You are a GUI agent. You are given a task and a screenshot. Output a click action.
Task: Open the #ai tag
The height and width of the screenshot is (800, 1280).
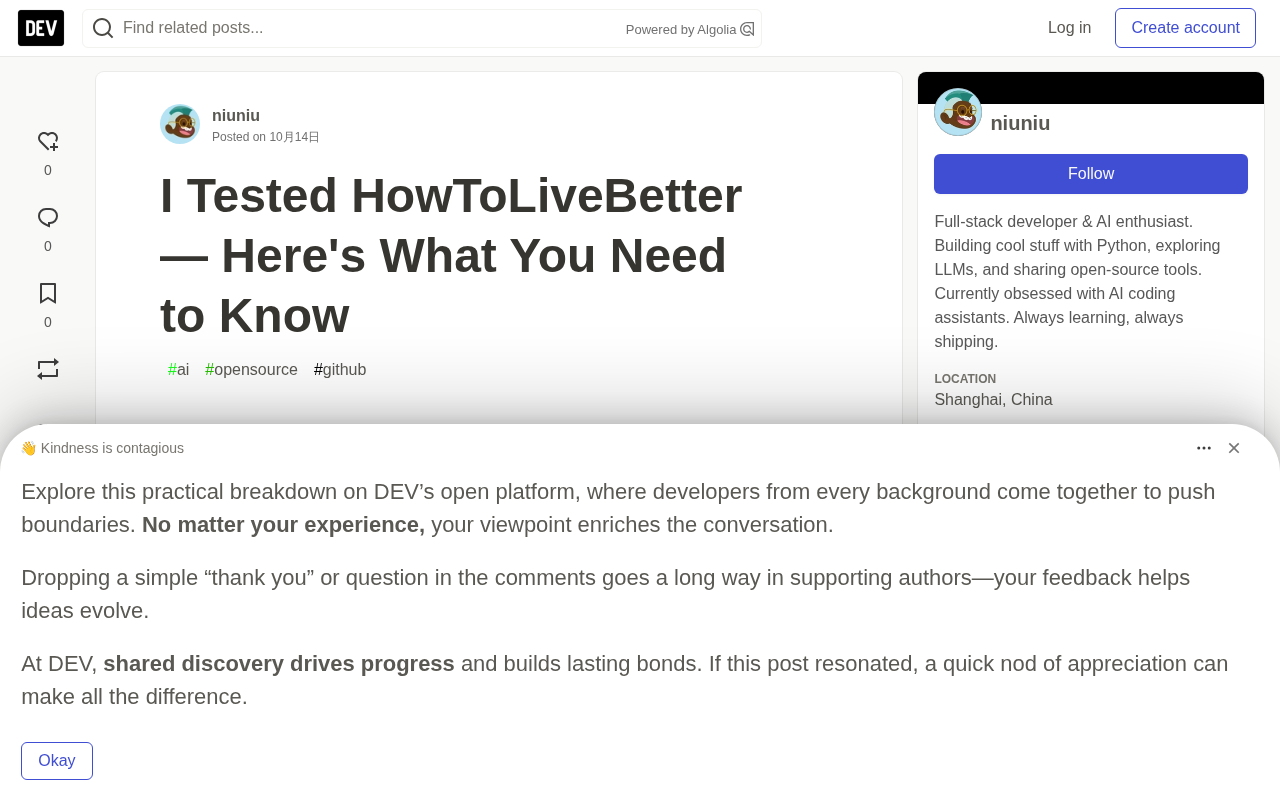[178, 370]
